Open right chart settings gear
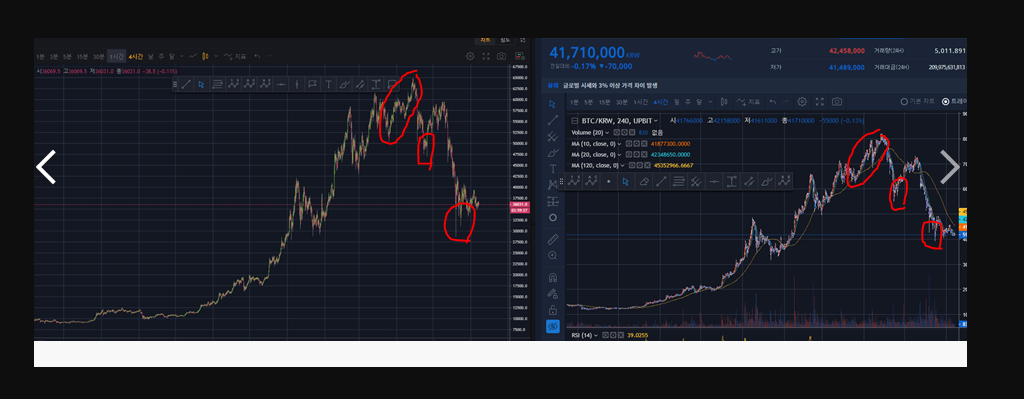1024x399 pixels. click(802, 102)
